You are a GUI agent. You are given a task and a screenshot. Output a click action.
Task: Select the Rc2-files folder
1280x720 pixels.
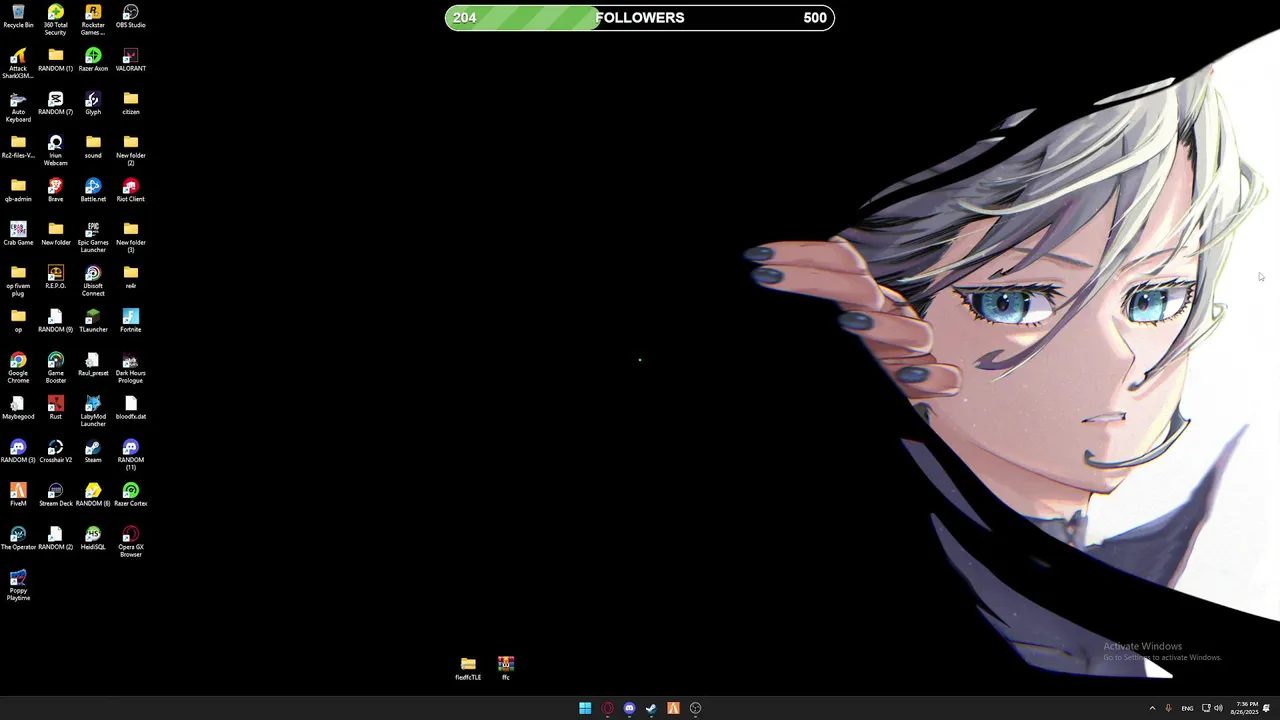(18, 147)
